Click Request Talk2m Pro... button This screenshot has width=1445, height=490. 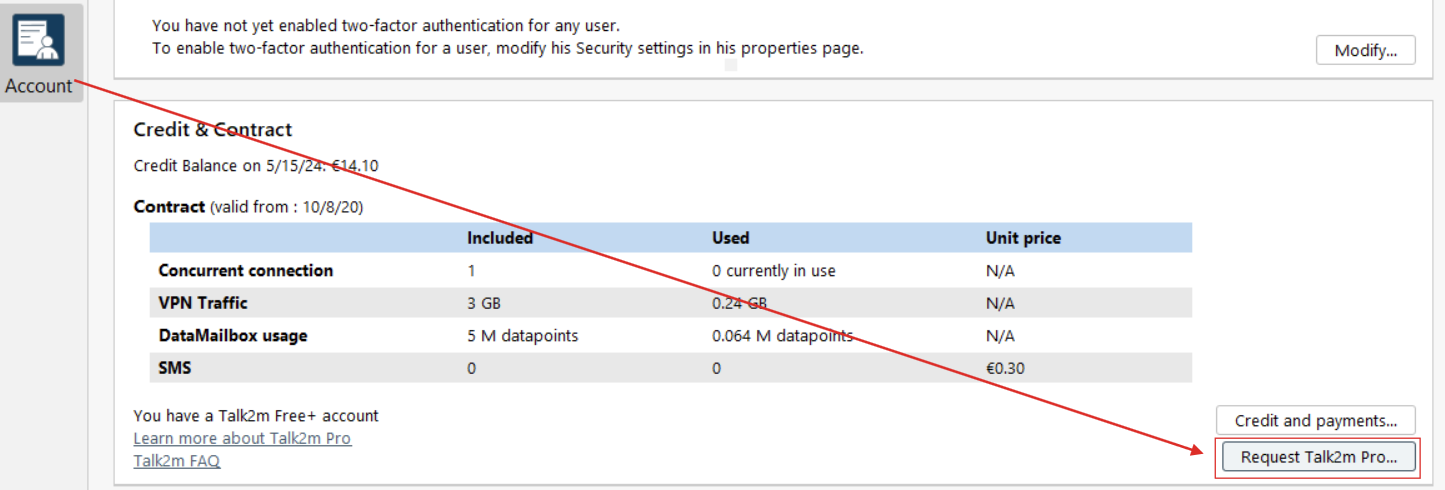(x=1318, y=457)
